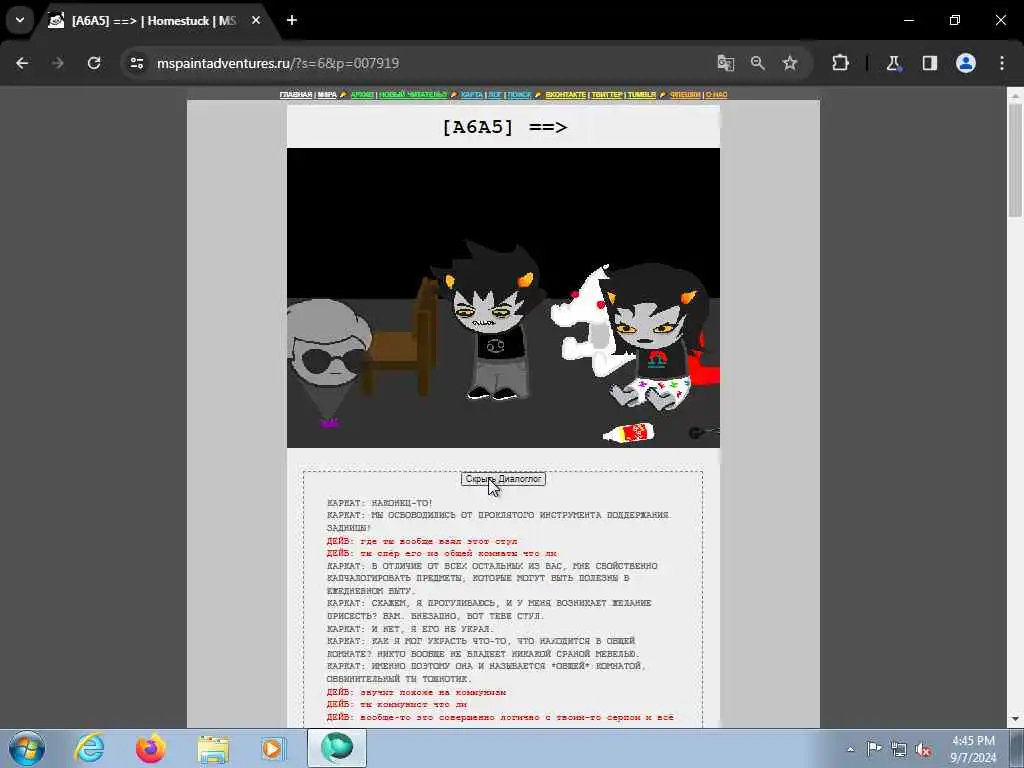Screen dimensions: 1024x768
Task: Click the comic panel image
Action: 503,298
